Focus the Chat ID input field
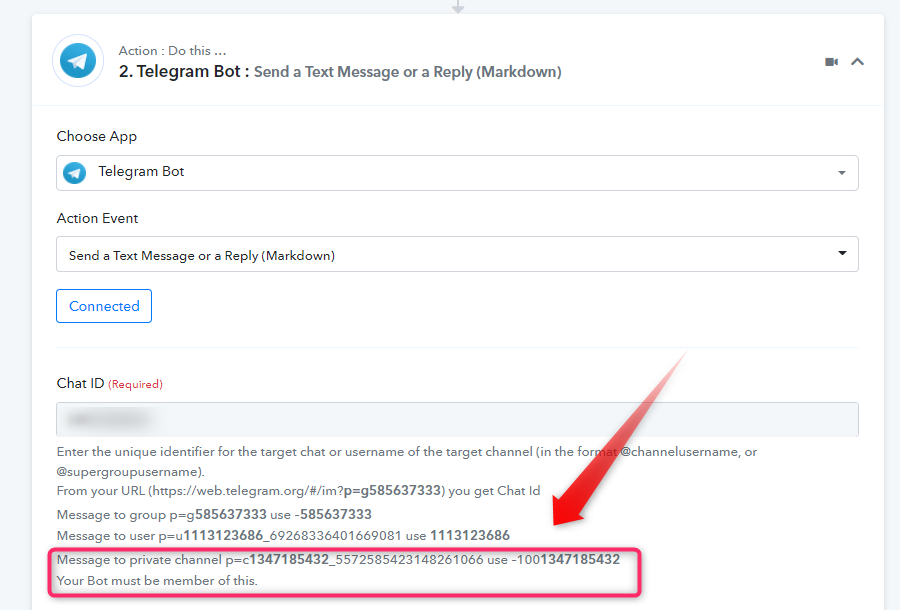Image resolution: width=900 pixels, height=610 pixels. pyautogui.click(x=457, y=419)
